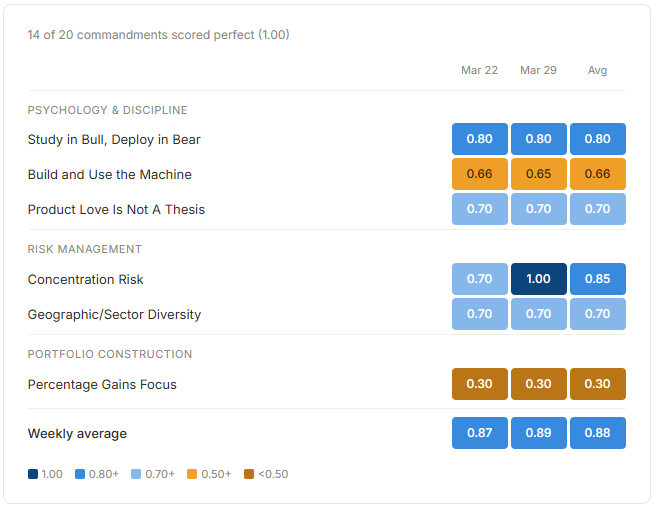Click the dark blue 1.00 legend swatch

pyautogui.click(x=33, y=474)
